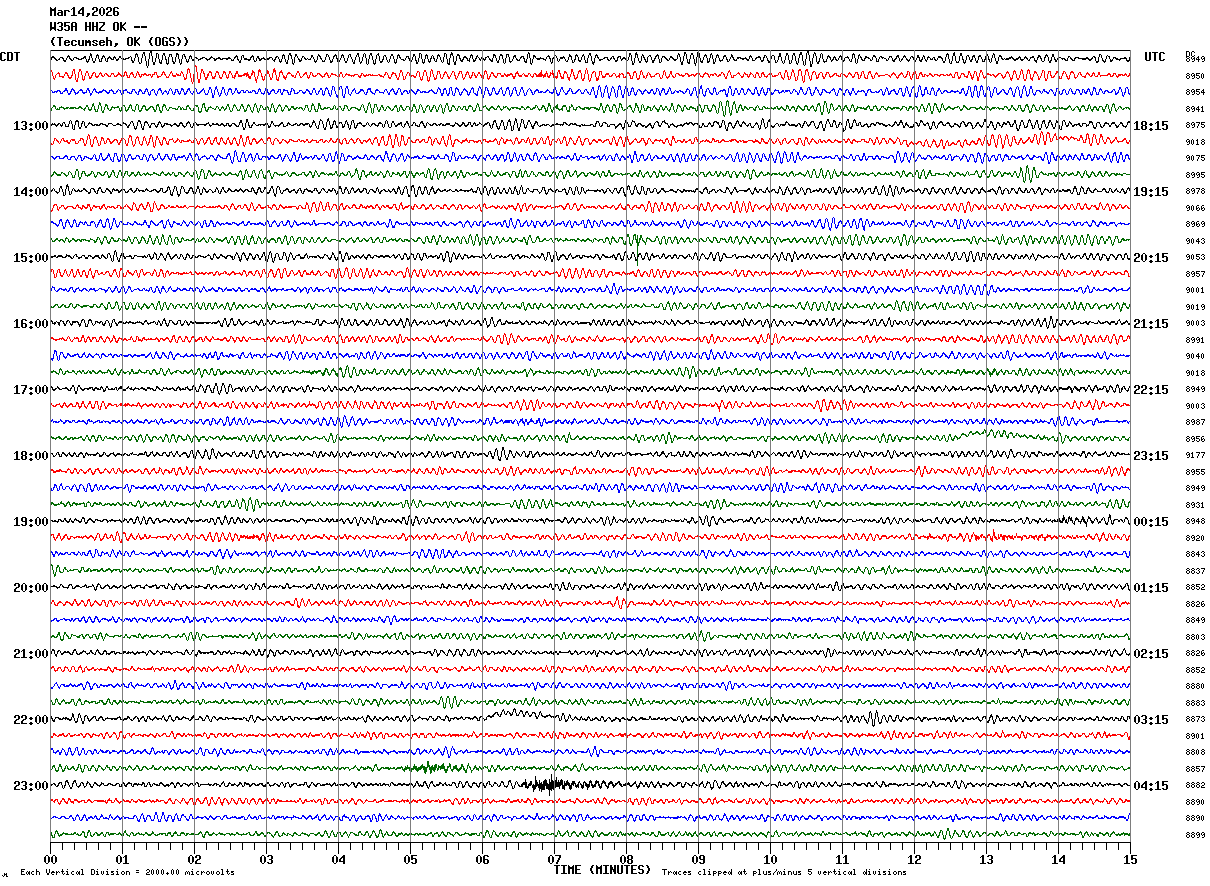Click minute tick label '11' on time axis
Viewport: 1210px width, 886px height.
pos(842,859)
